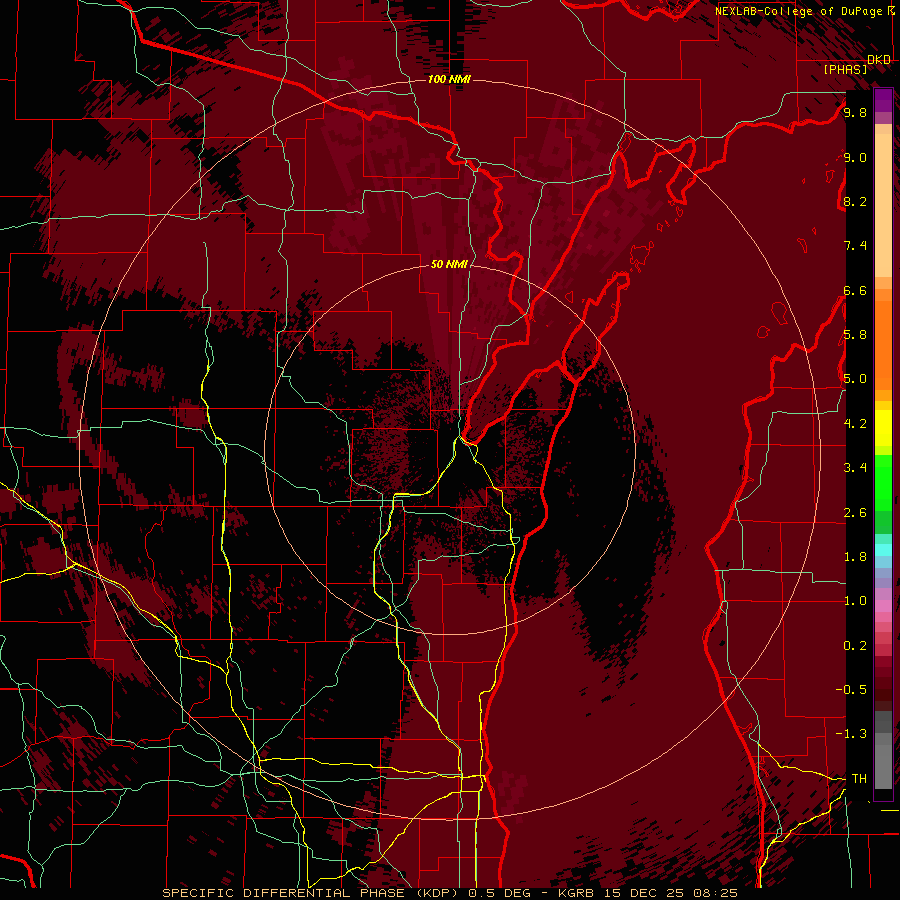900x900 pixels.
Task: Click the Specific Differential Phase caption text
Action: pos(449,893)
